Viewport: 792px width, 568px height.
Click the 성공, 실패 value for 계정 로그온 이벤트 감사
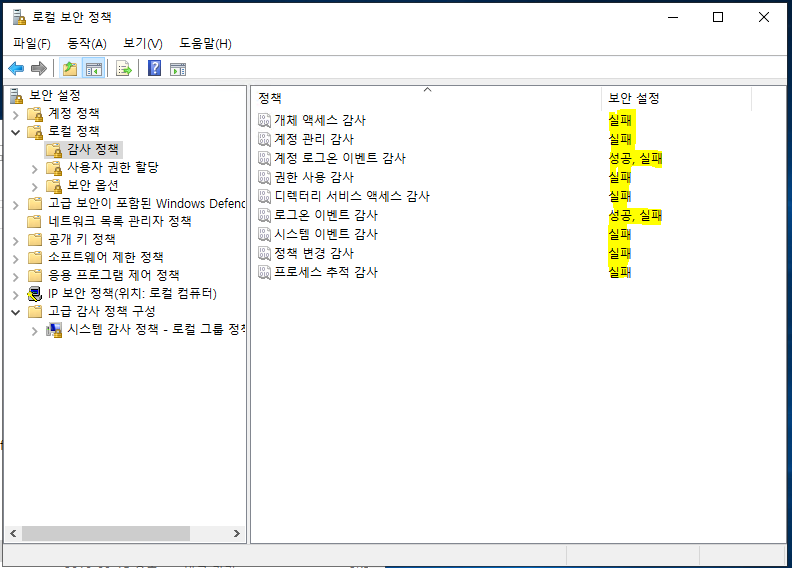[635, 159]
